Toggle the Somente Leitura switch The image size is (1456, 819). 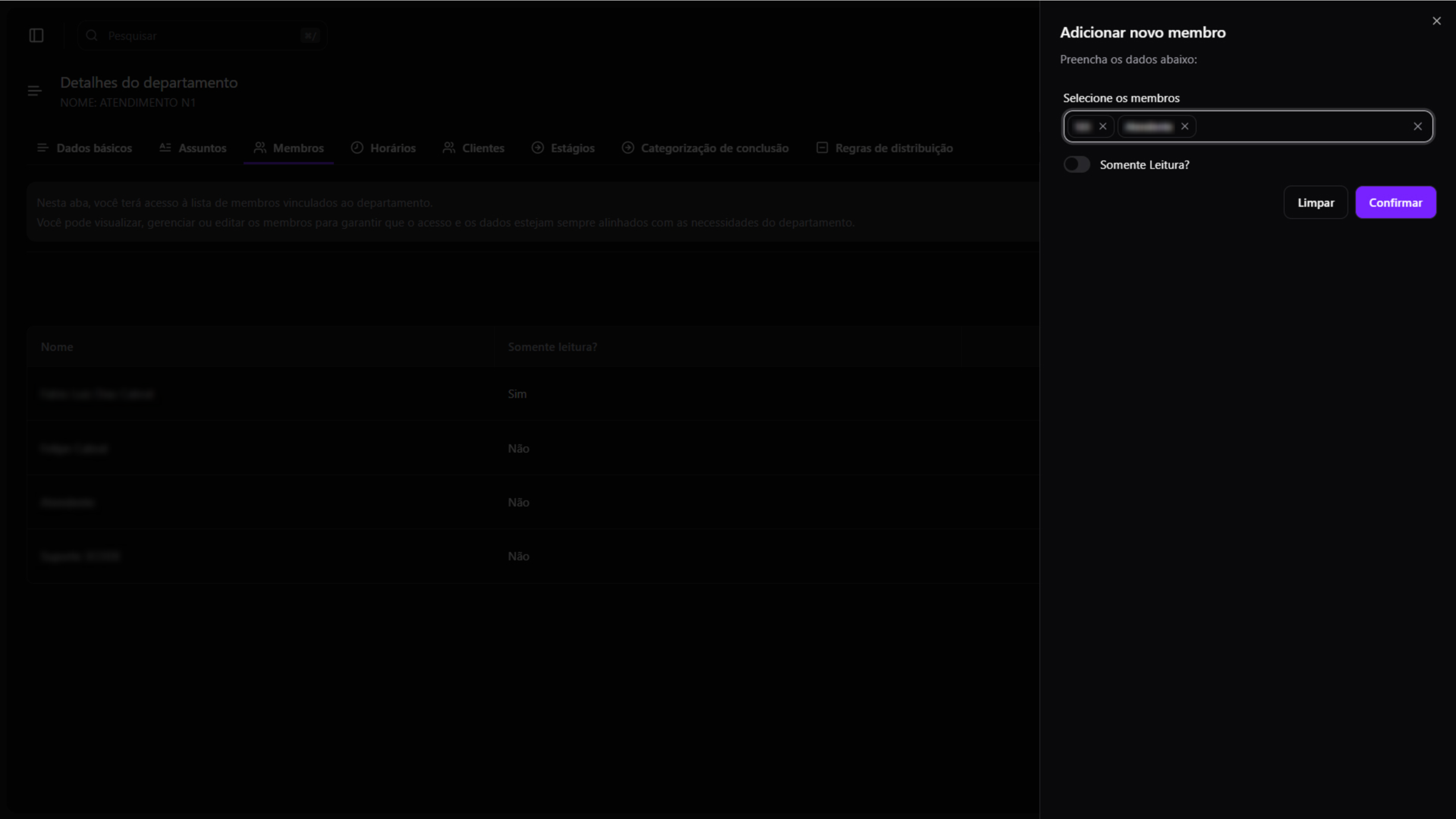click(x=1076, y=165)
